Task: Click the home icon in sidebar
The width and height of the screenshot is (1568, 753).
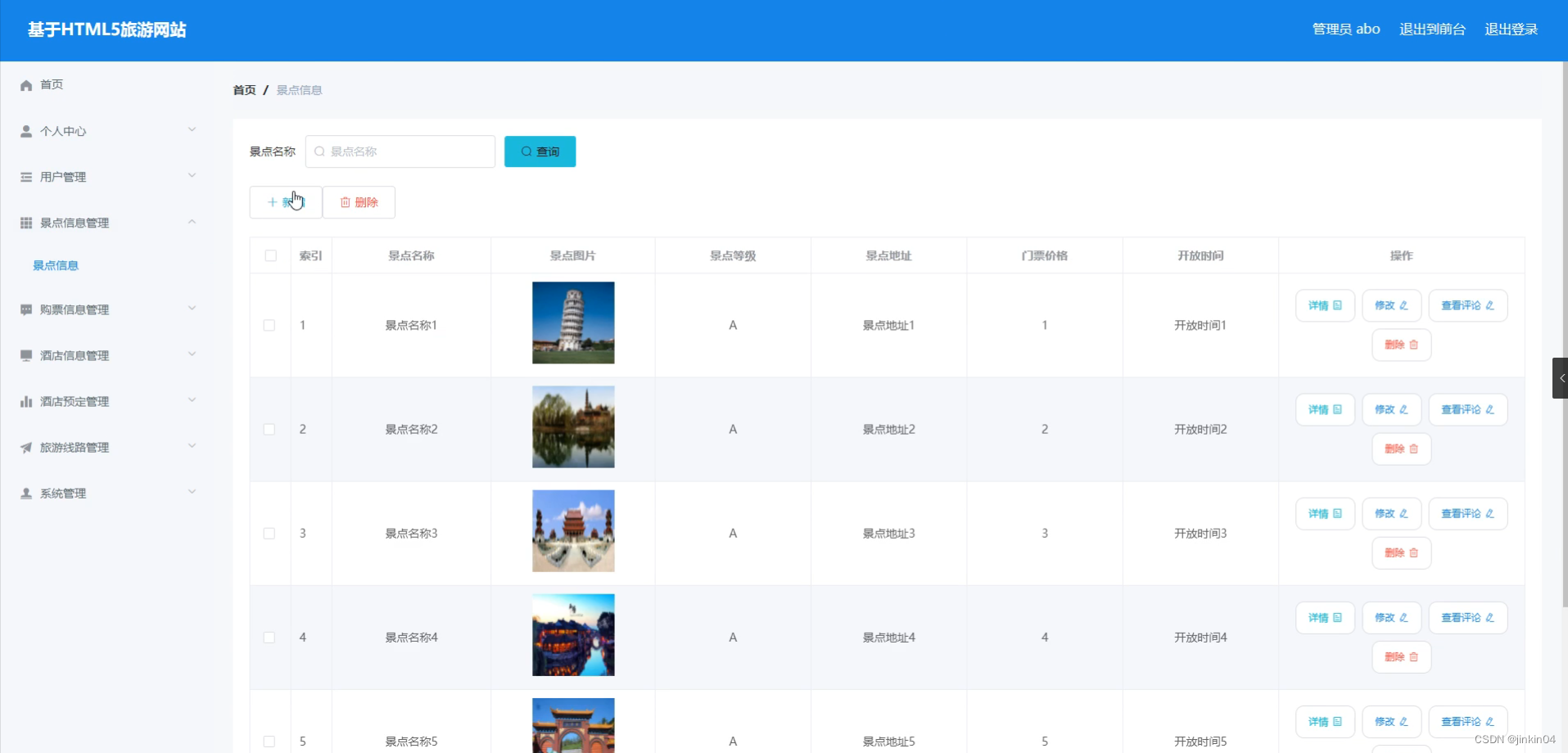Action: (26, 85)
